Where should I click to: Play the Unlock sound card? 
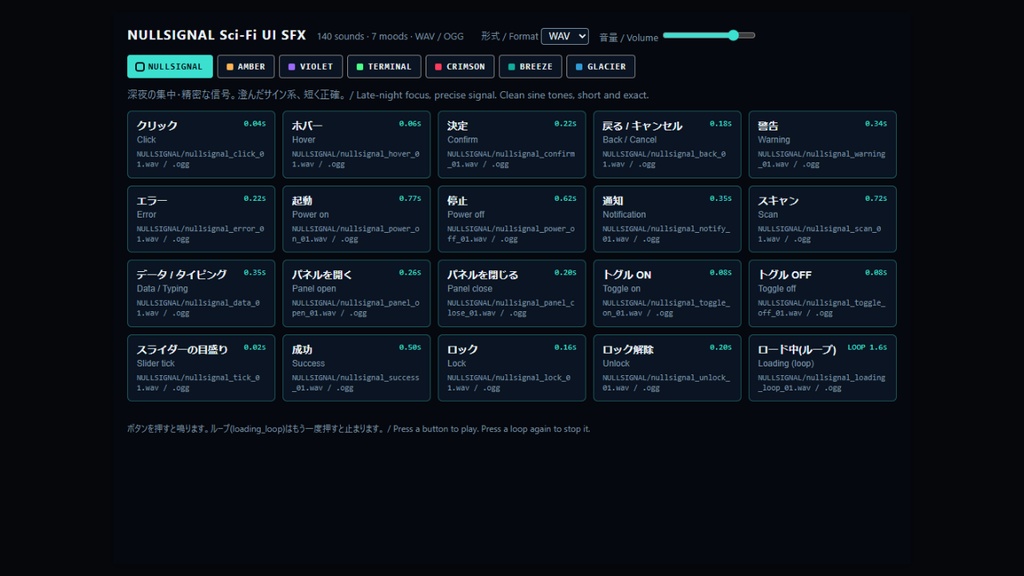point(667,368)
